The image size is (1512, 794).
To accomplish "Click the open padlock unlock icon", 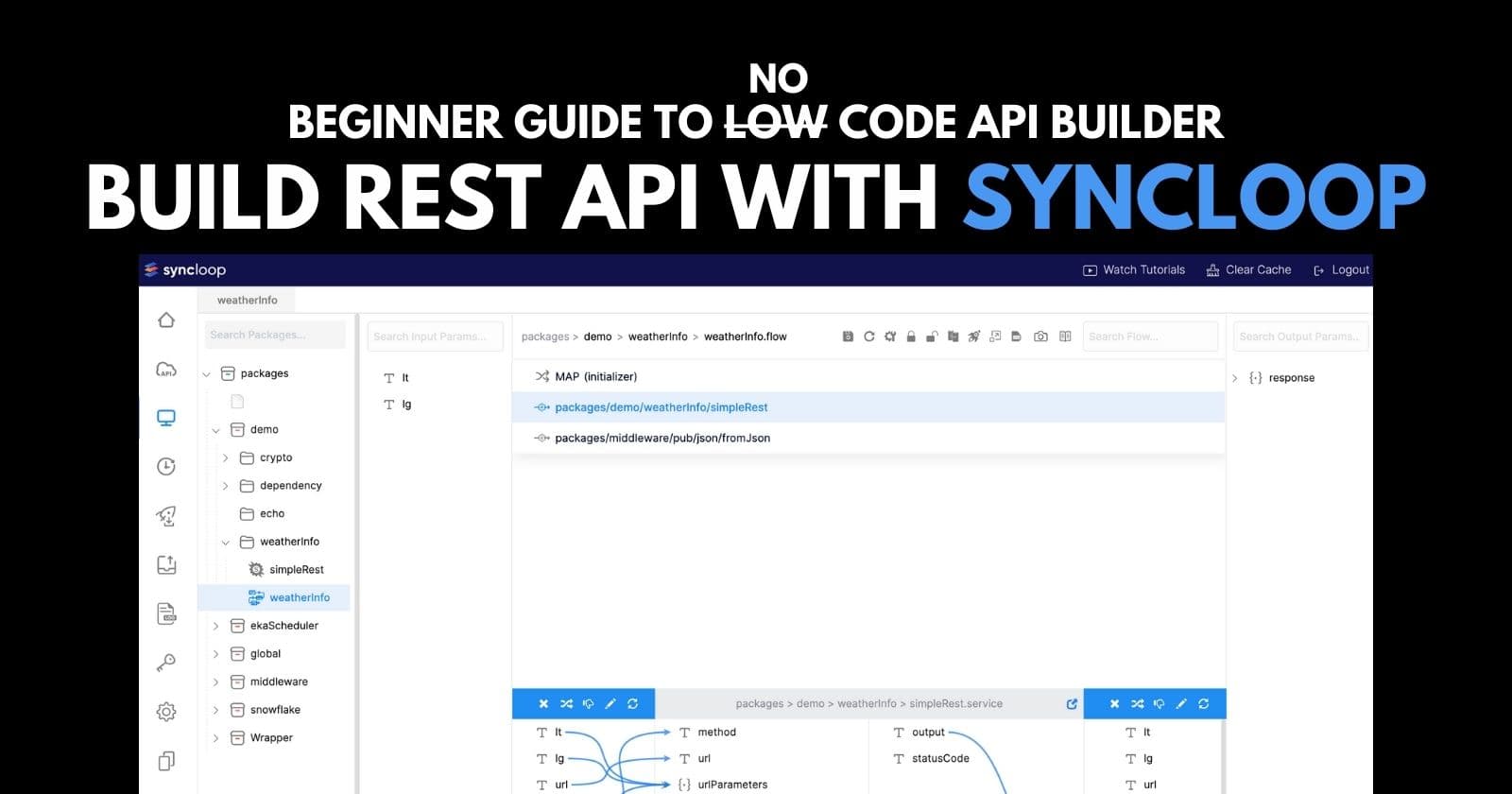I will 932,337.
